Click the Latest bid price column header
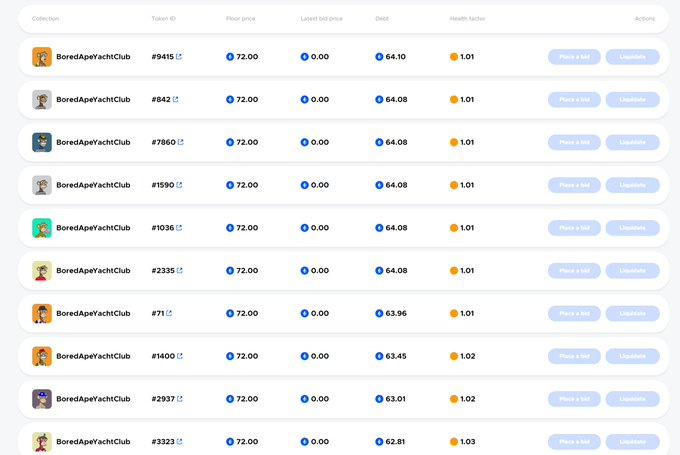Image resolution: width=680 pixels, height=455 pixels. [x=321, y=19]
